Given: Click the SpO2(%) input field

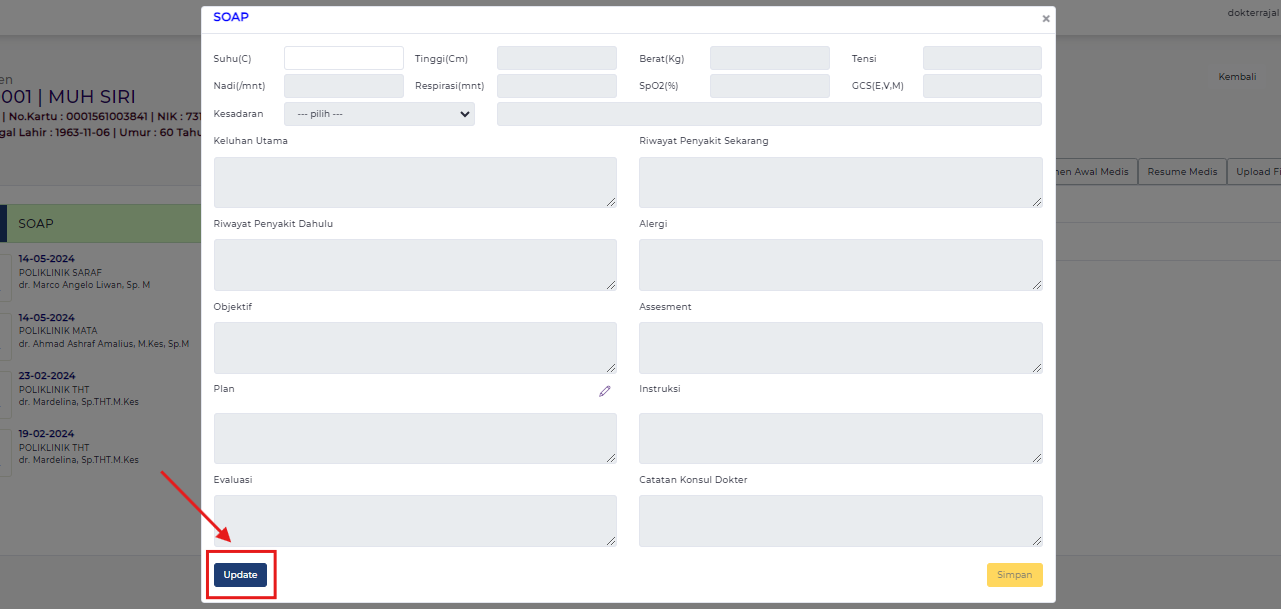Looking at the screenshot, I should coord(769,85).
